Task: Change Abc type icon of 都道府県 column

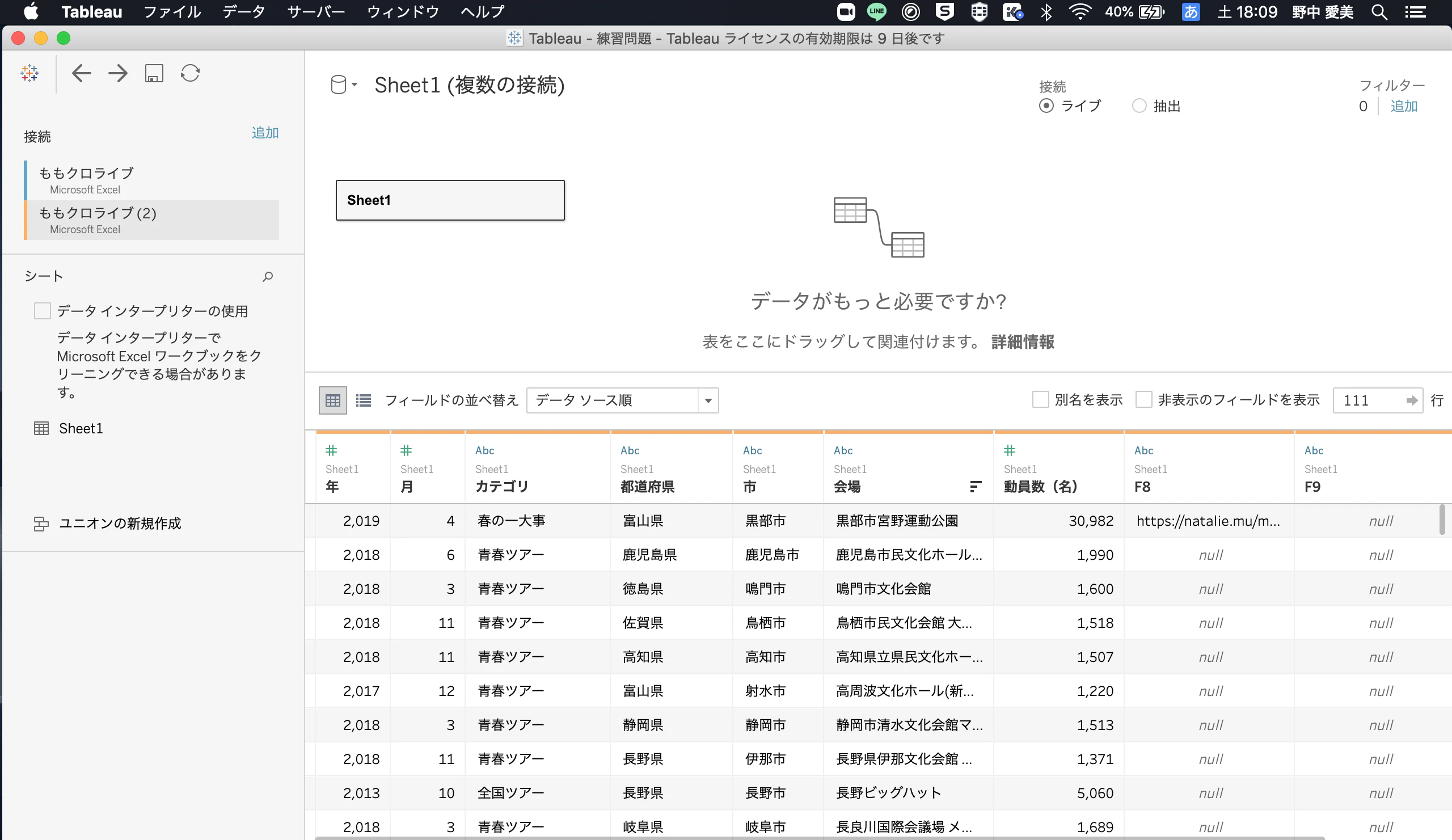Action: pos(630,450)
